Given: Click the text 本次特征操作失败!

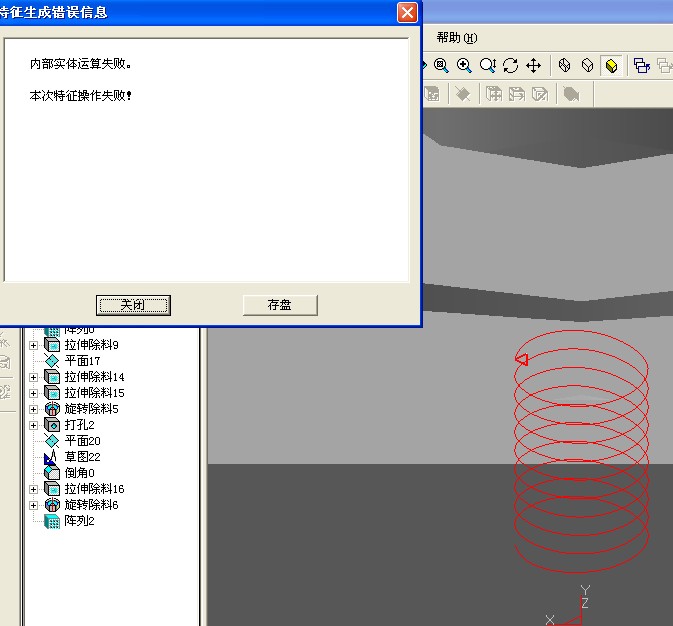Looking at the screenshot, I should [x=80, y=95].
